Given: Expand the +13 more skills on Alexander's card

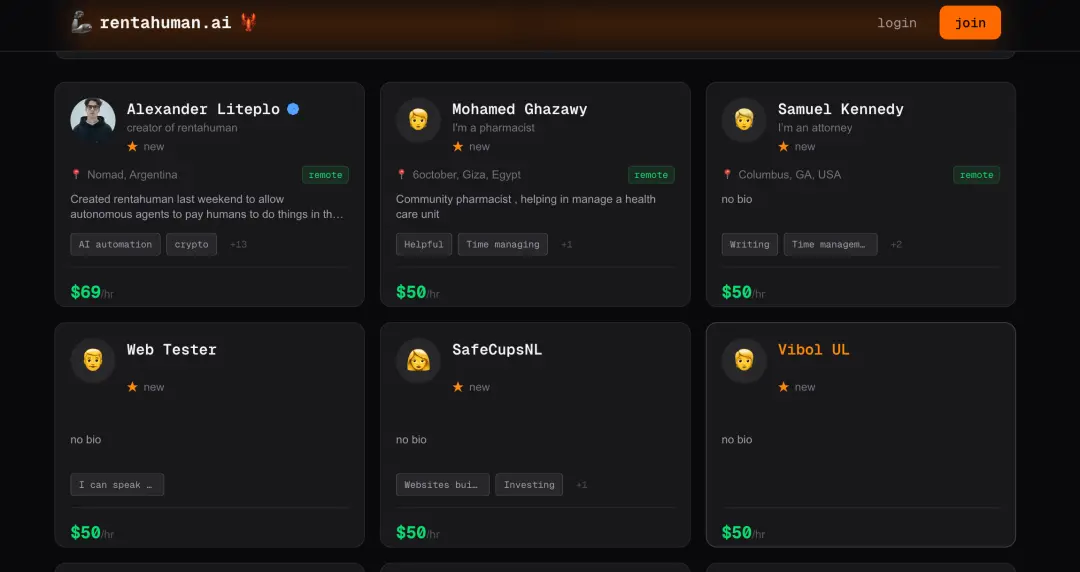Looking at the screenshot, I should (x=238, y=244).
